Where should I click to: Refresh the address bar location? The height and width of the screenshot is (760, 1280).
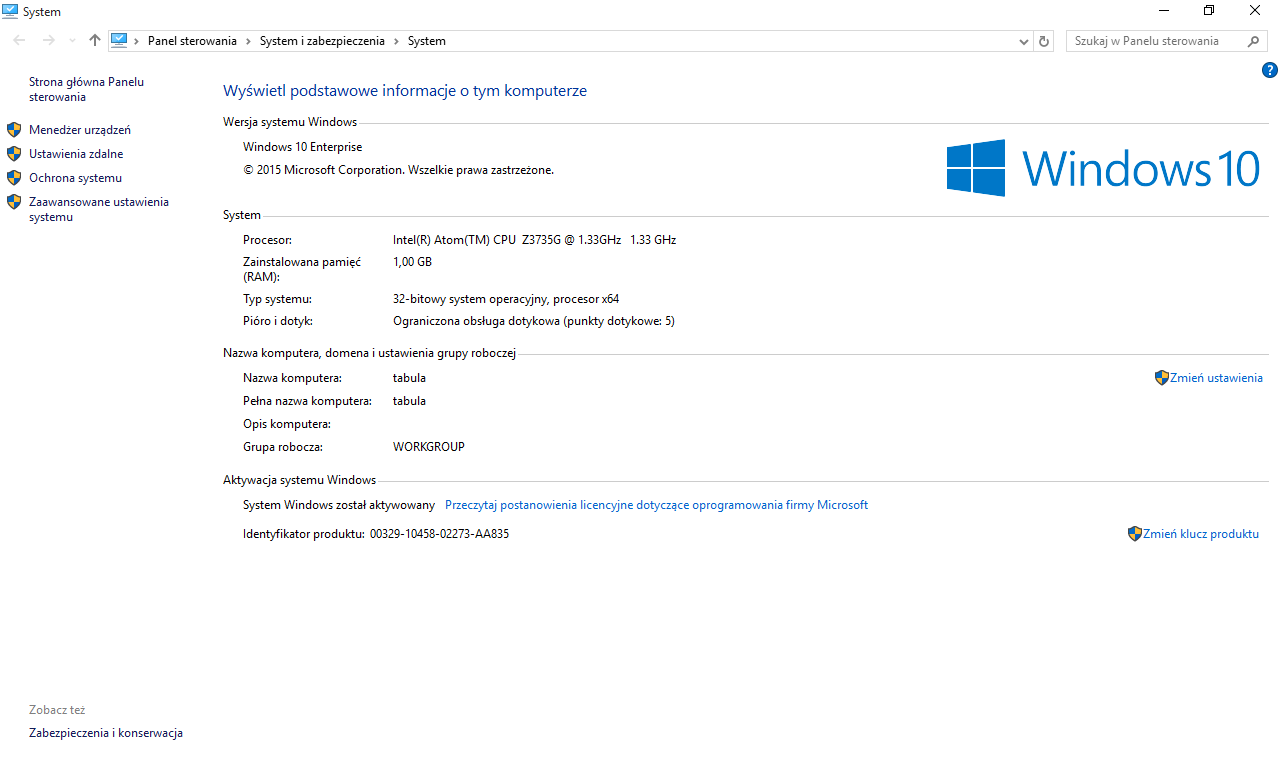(x=1045, y=41)
